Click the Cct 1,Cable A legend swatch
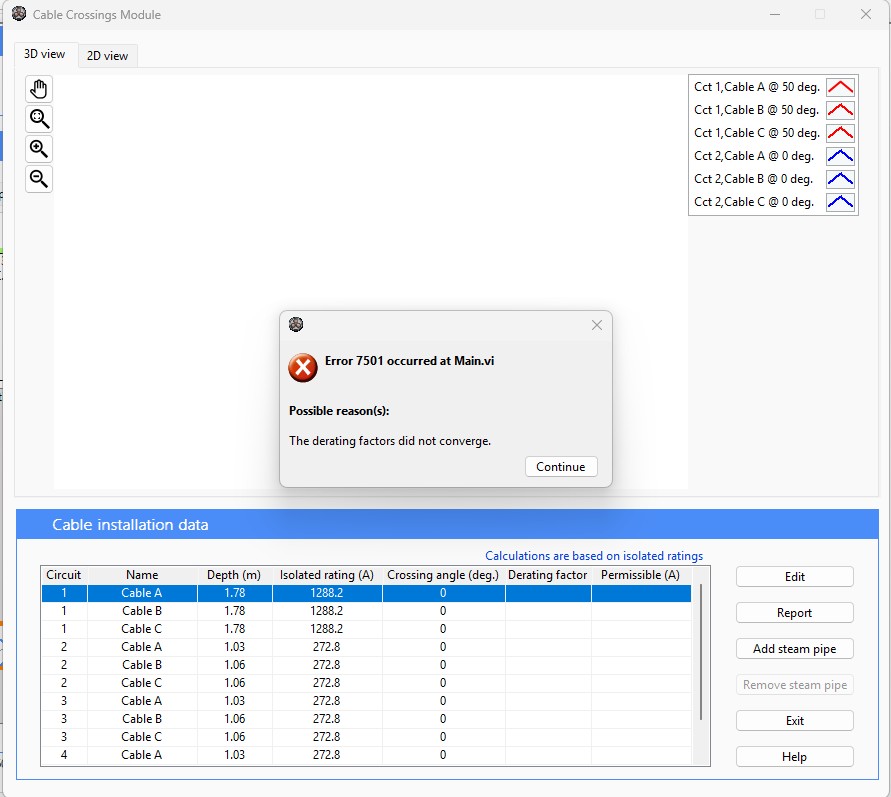Viewport: 891px width, 797px height. [840, 87]
